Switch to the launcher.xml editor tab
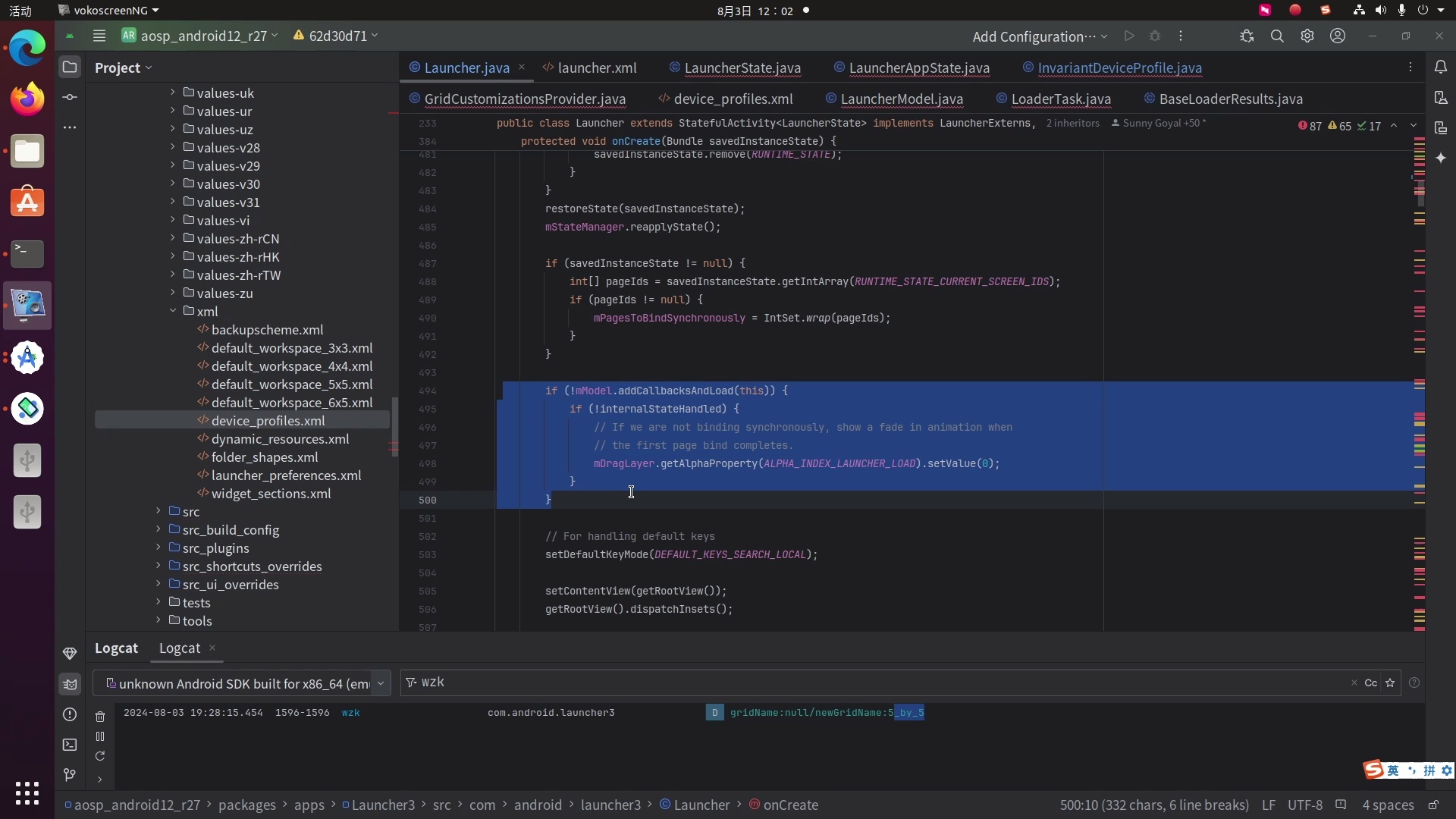Image resolution: width=1456 pixels, height=819 pixels. (x=596, y=67)
